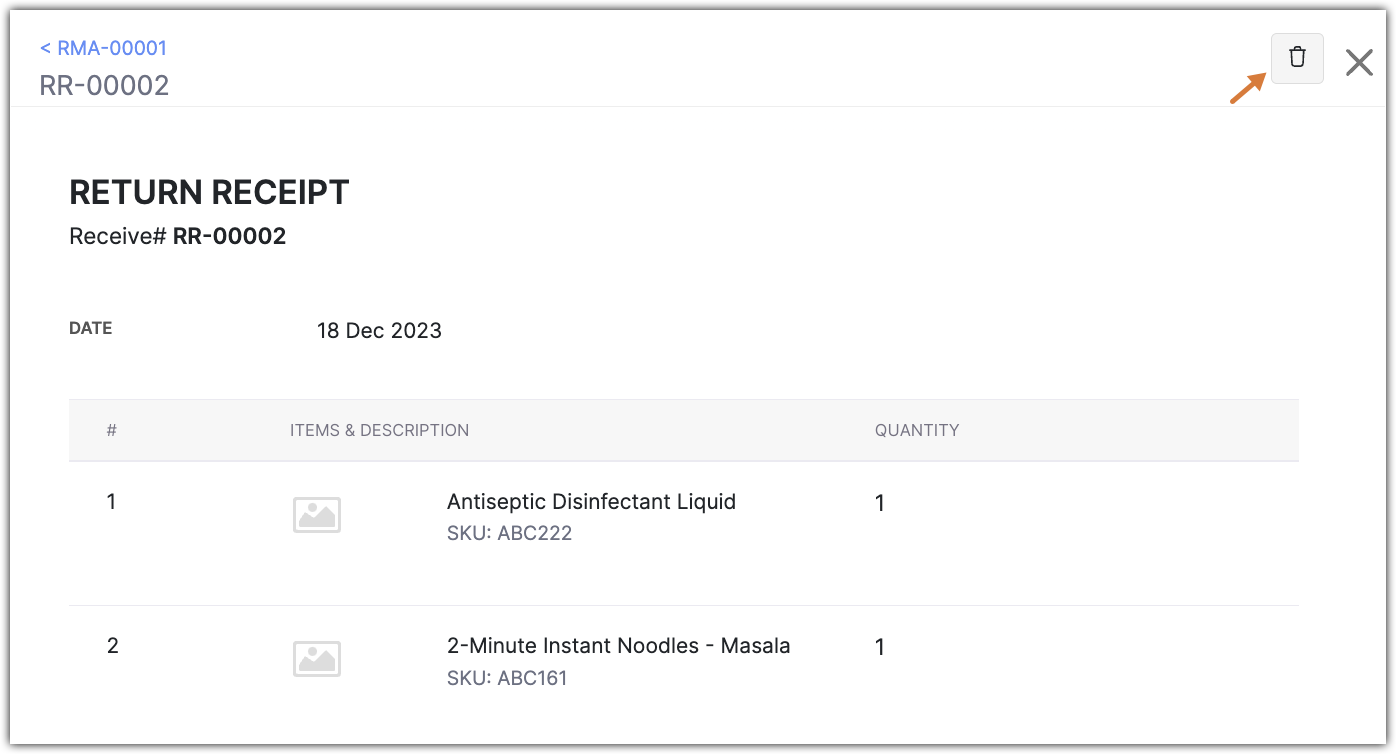Click the SKU: ABC161 text
This screenshot has width=1396, height=754.
pos(506,678)
